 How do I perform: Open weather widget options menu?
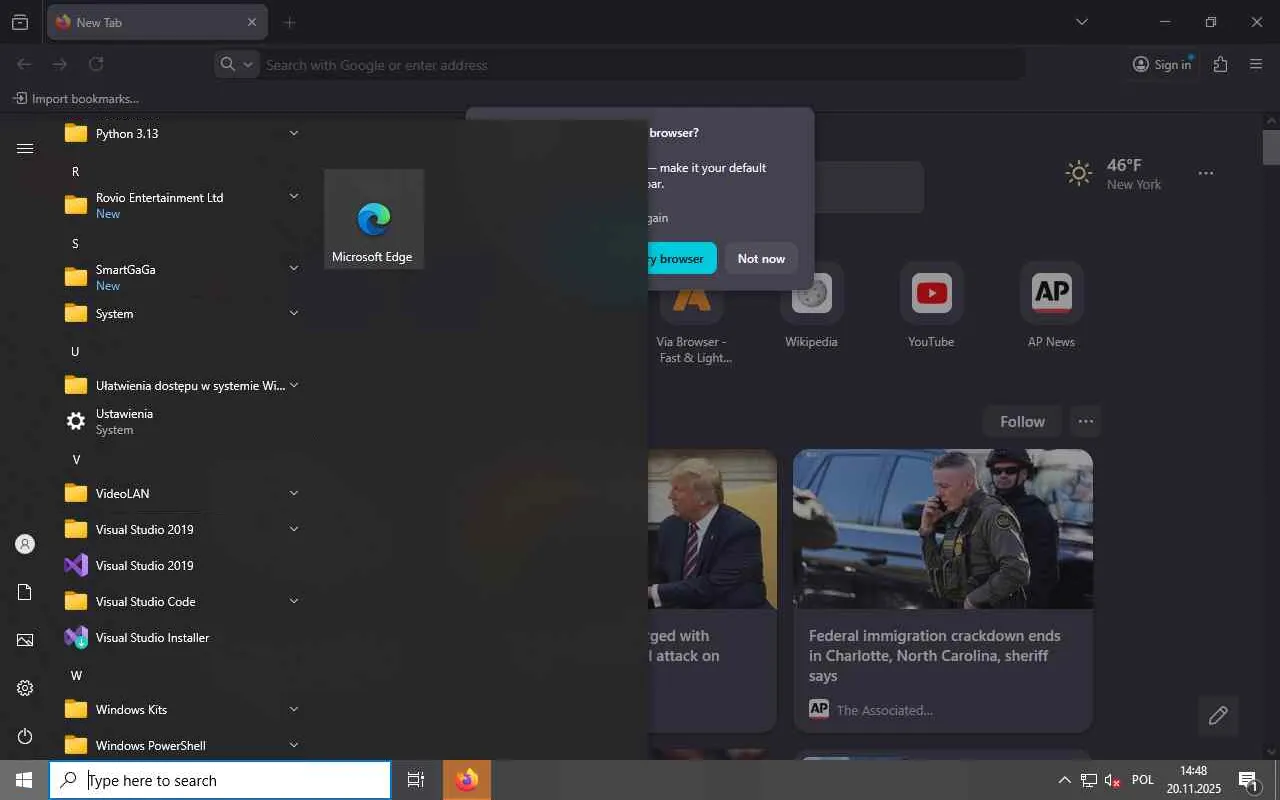(x=1206, y=173)
